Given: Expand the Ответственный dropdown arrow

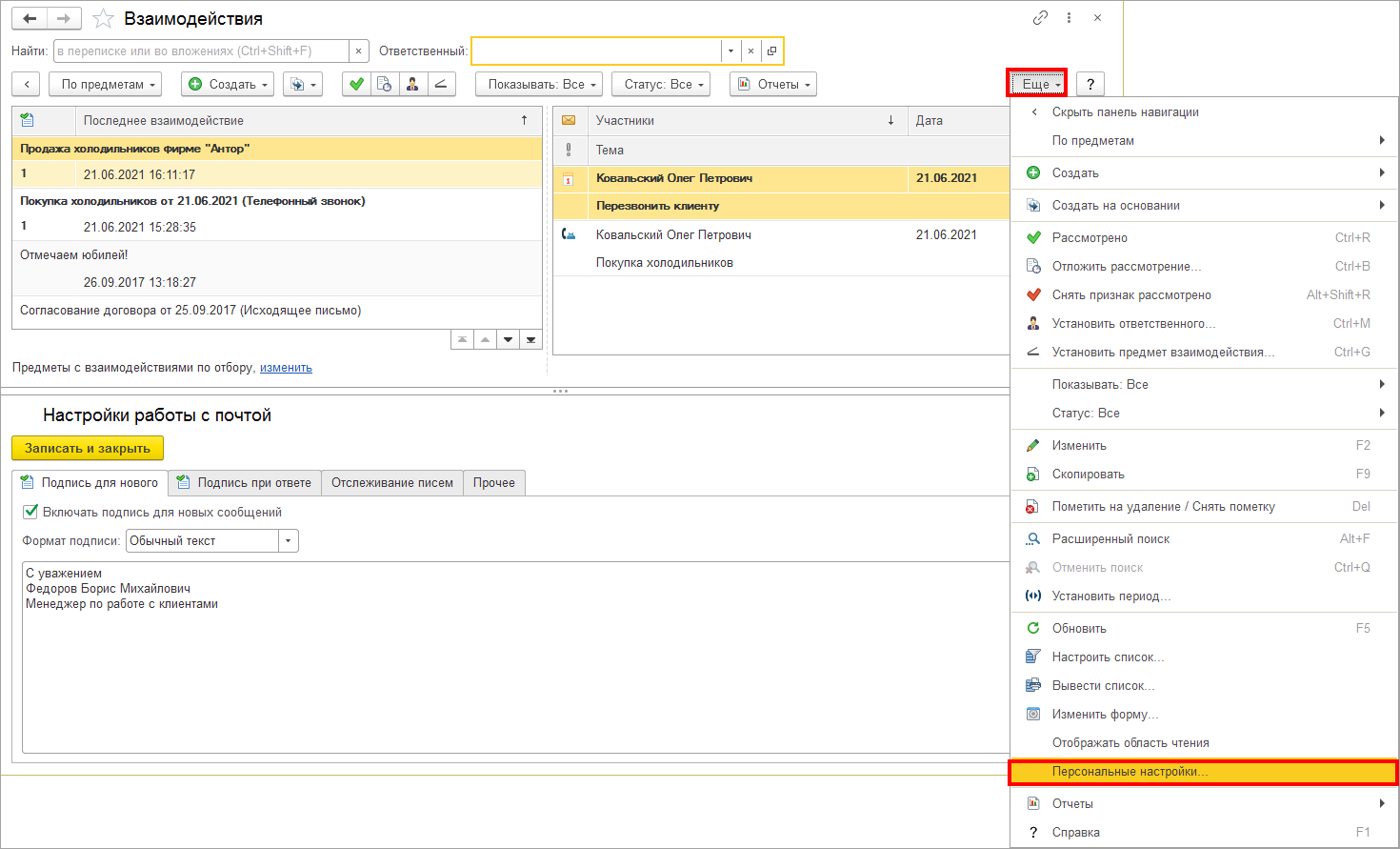Looking at the screenshot, I should point(730,51).
